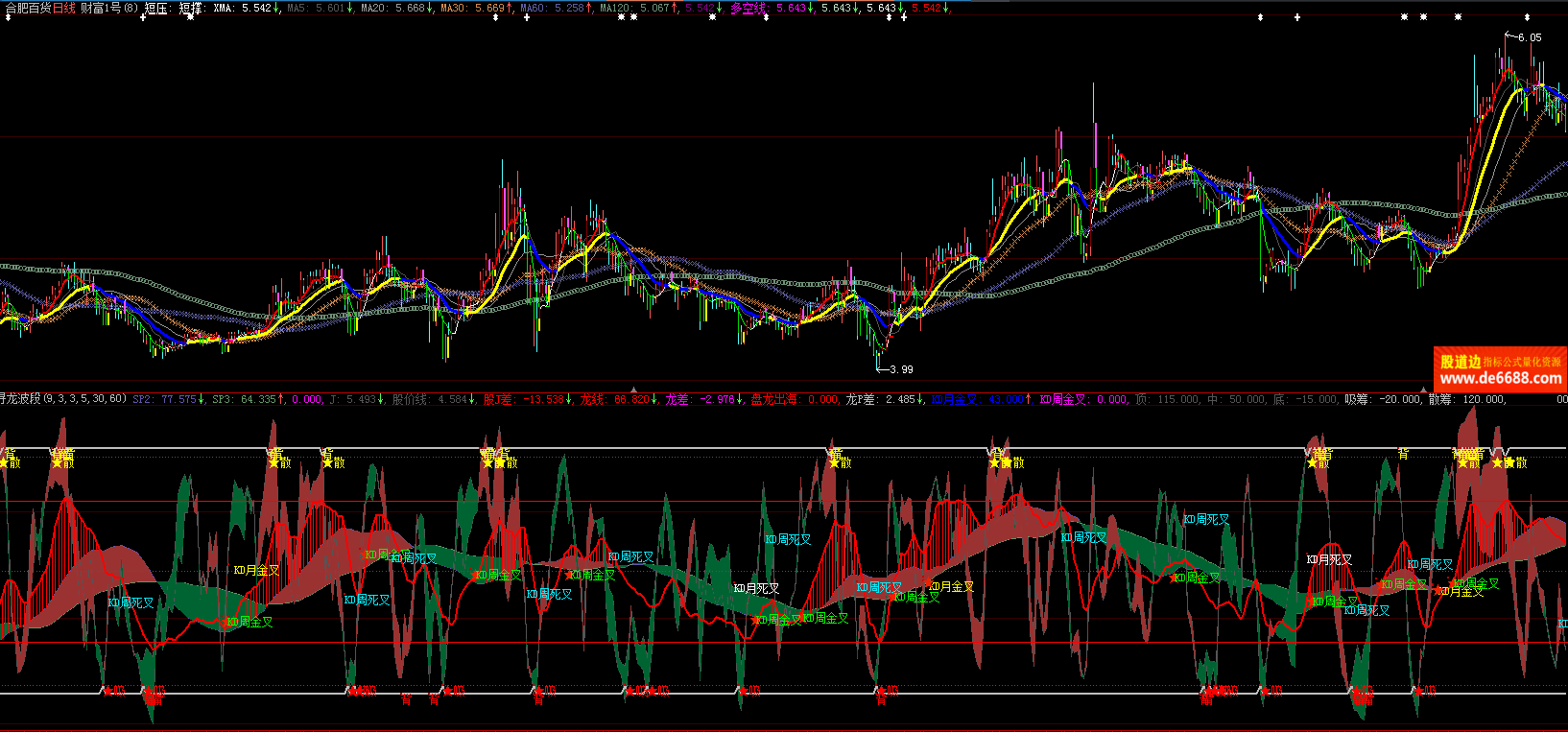The height and width of the screenshot is (732, 1568).
Task: Click the red up arrow after MA30 value
Action: 511,8
